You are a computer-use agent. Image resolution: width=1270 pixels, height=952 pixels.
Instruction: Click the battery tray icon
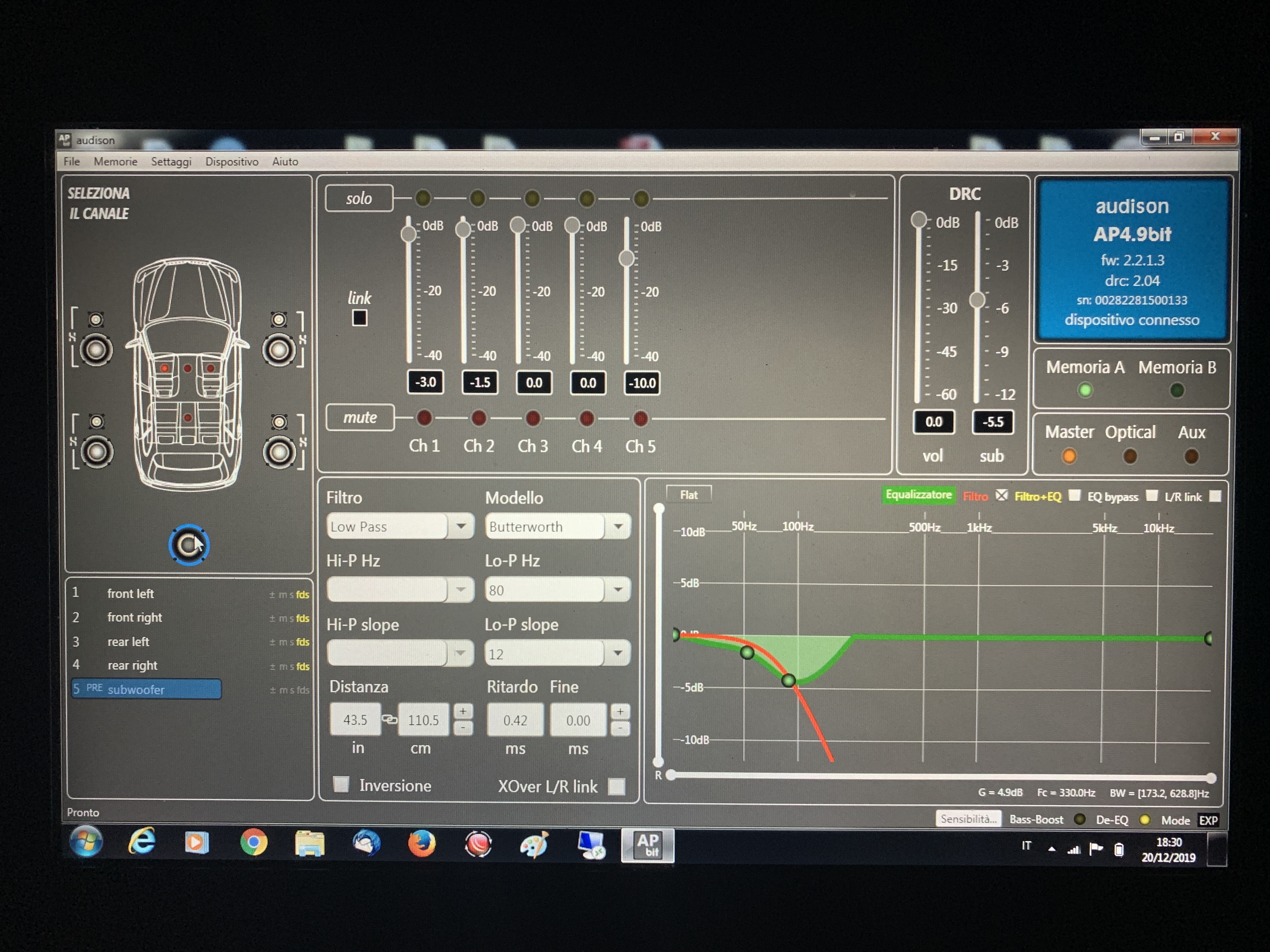click(1118, 849)
